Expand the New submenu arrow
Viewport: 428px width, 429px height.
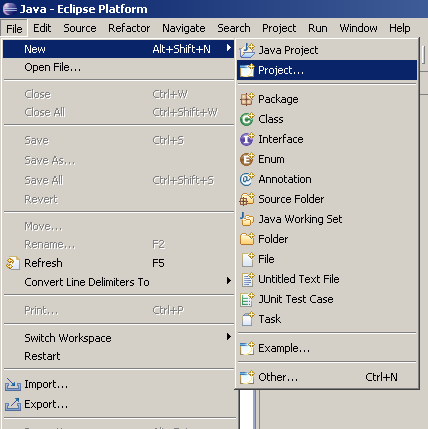pos(229,48)
